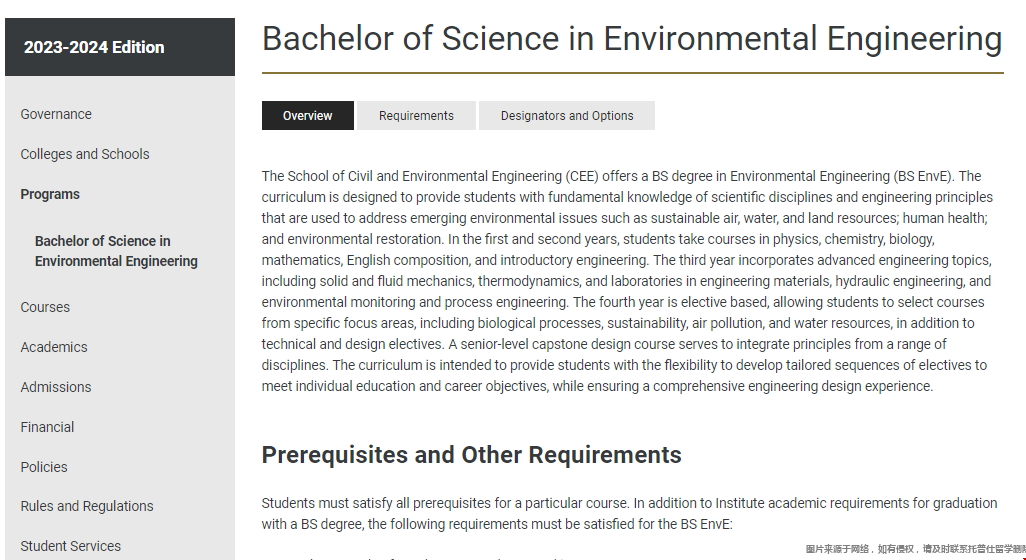Click the Financial sidebar link
The image size is (1026, 560).
47,427
